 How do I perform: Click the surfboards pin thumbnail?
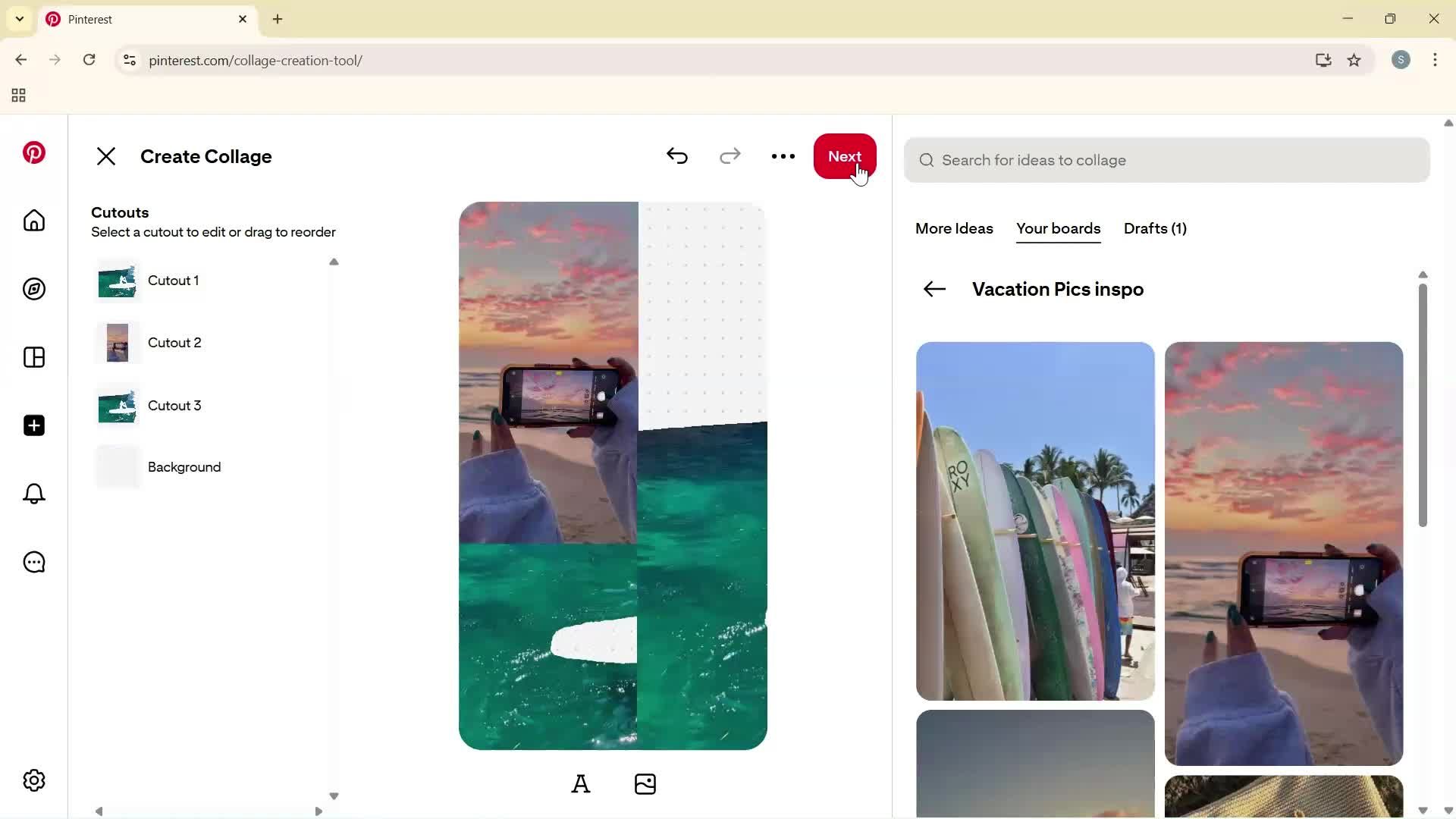pos(1034,521)
